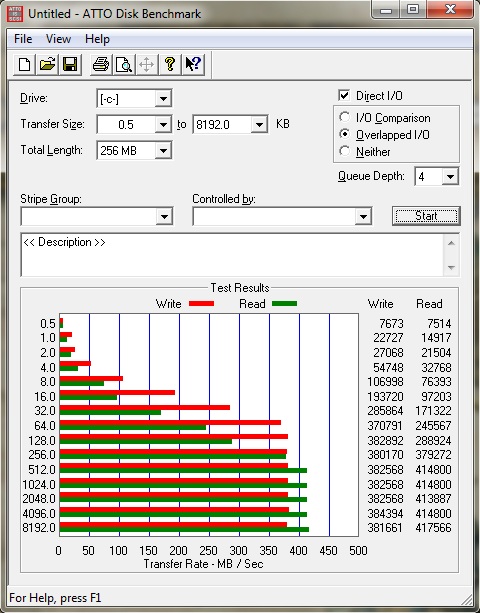Open the Help menu
Screen dimensions: 480x613
(x=97, y=39)
